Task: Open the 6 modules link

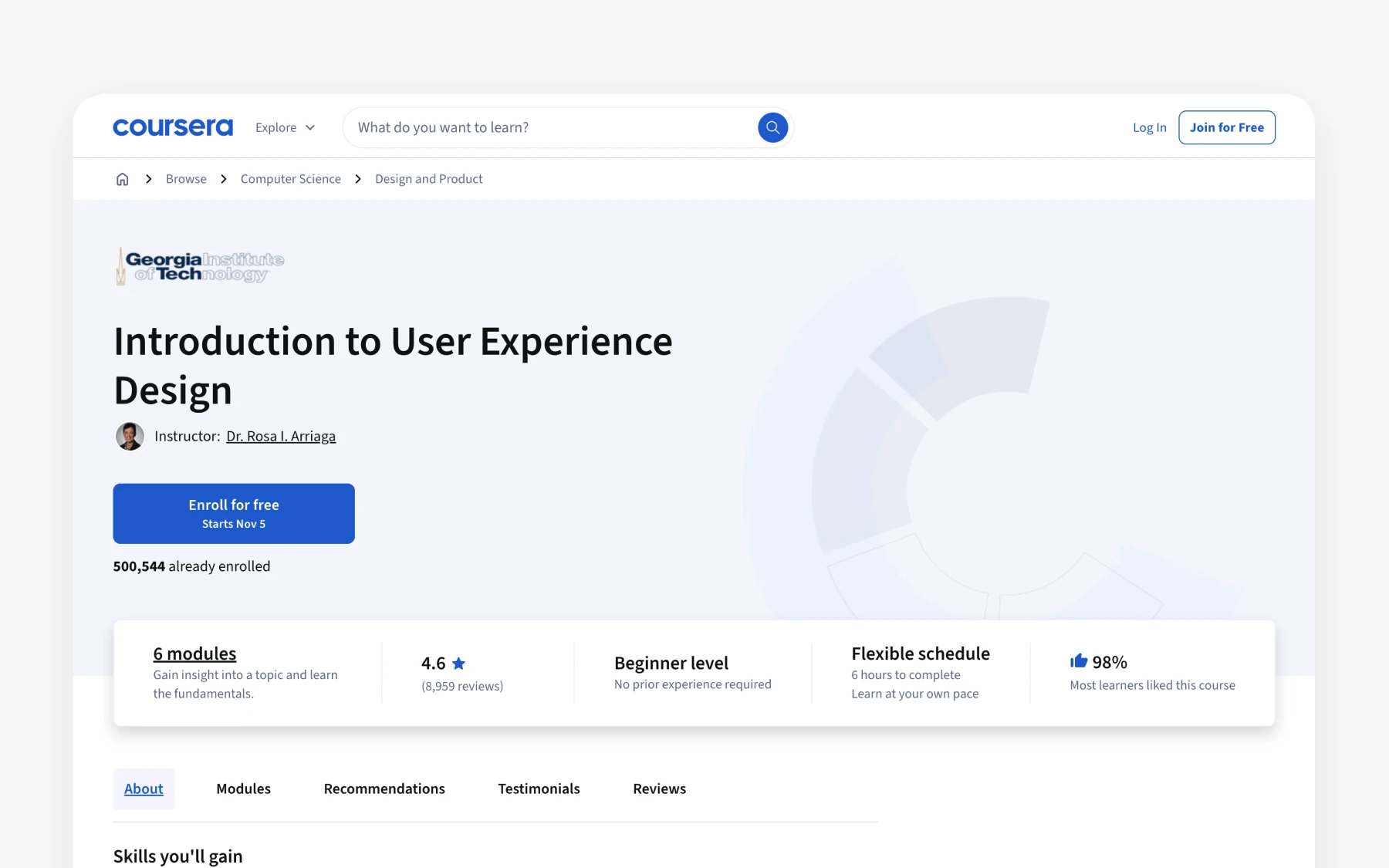Action: pos(194,654)
